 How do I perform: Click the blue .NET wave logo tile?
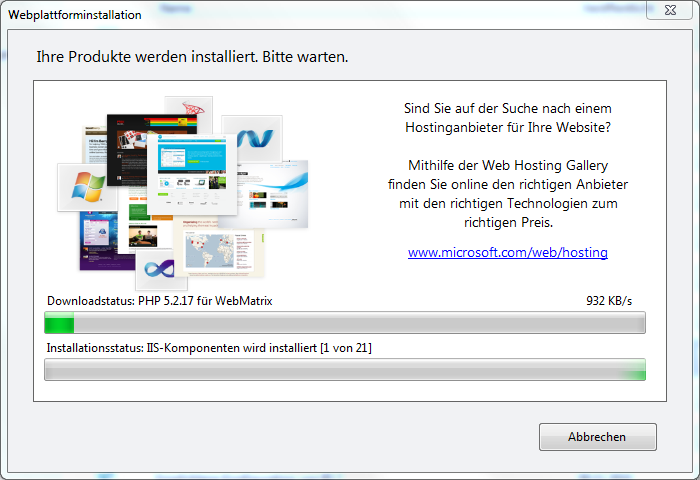click(254, 138)
